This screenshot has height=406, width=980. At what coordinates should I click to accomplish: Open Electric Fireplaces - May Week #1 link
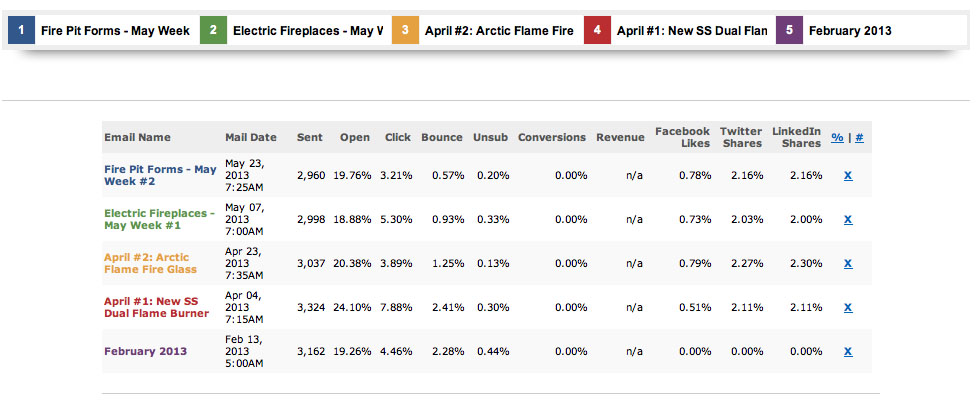[159, 219]
